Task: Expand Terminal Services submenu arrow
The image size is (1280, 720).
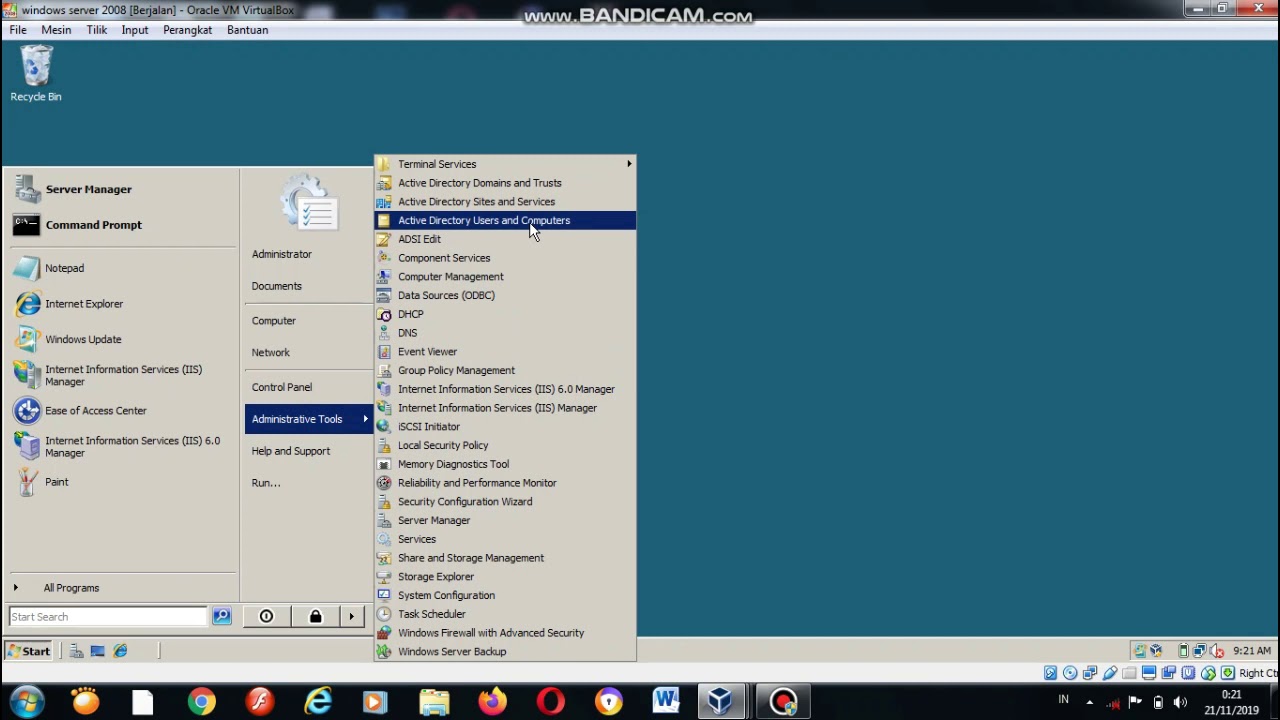Action: (x=629, y=164)
